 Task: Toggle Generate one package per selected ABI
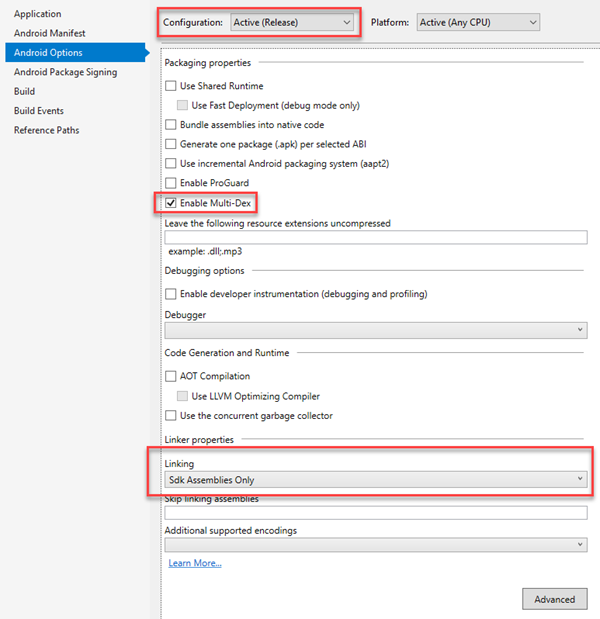click(x=171, y=144)
